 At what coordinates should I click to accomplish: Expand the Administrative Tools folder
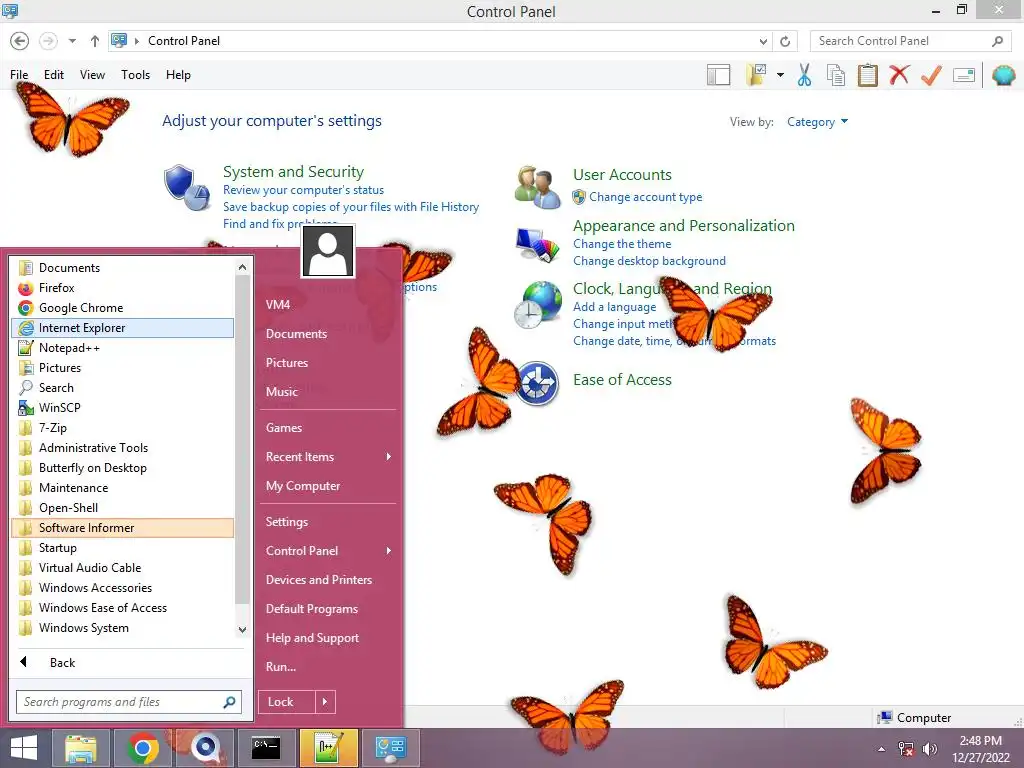point(123,448)
